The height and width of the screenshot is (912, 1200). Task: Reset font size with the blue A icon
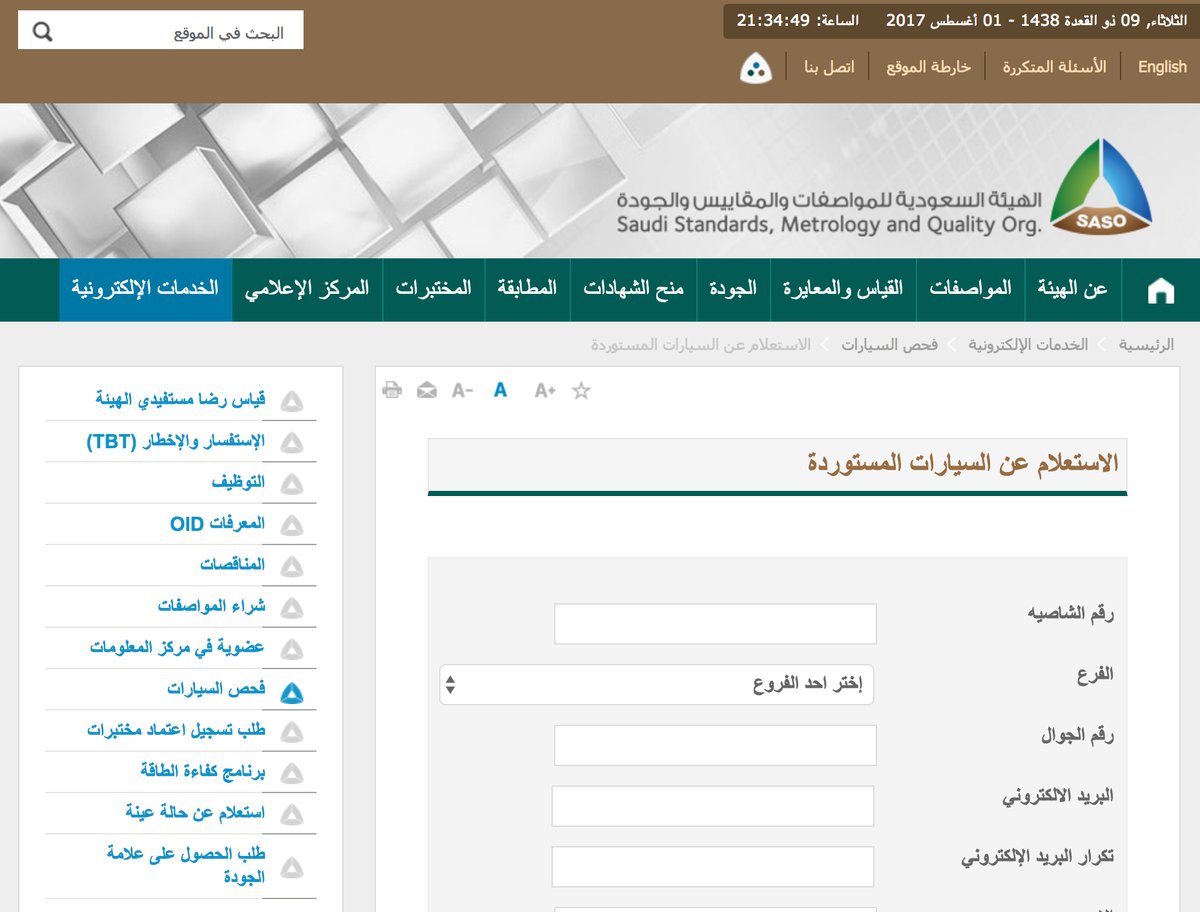click(x=500, y=390)
